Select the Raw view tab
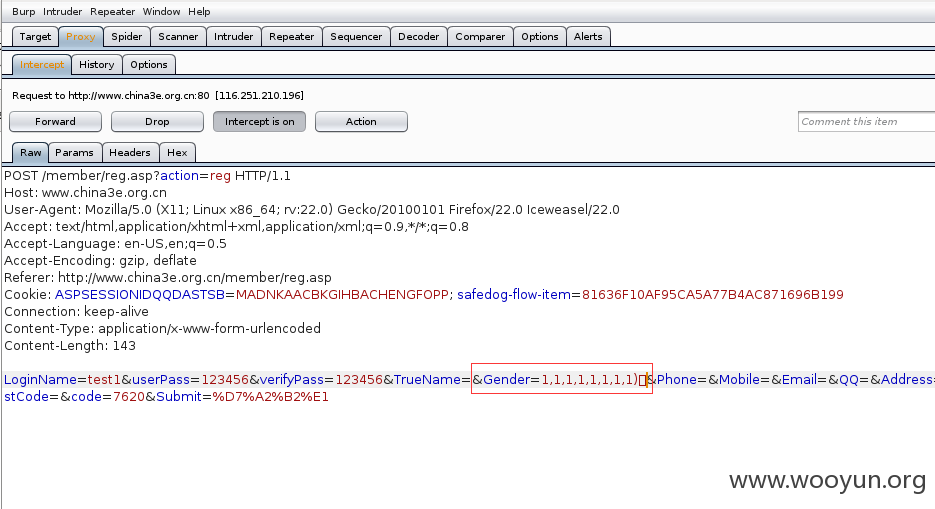The height and width of the screenshot is (509, 935). pyautogui.click(x=30, y=153)
